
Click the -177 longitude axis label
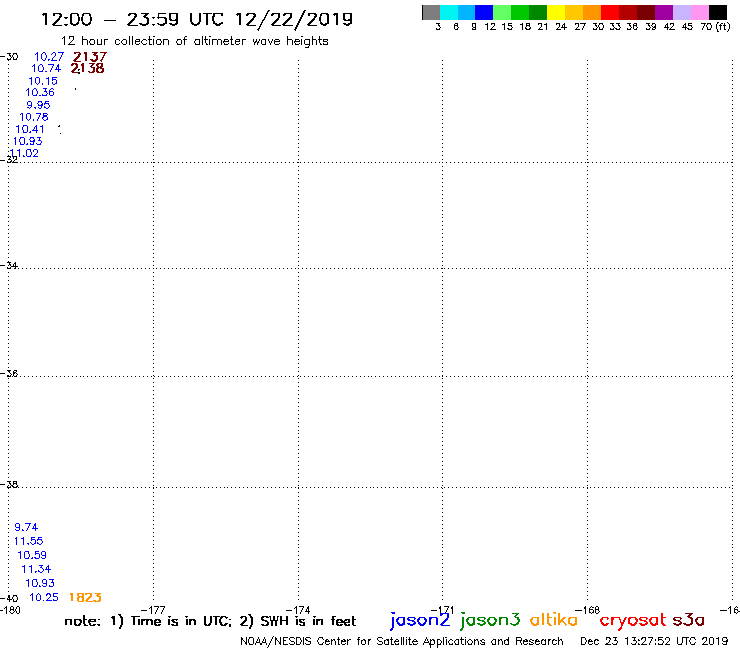(x=153, y=610)
